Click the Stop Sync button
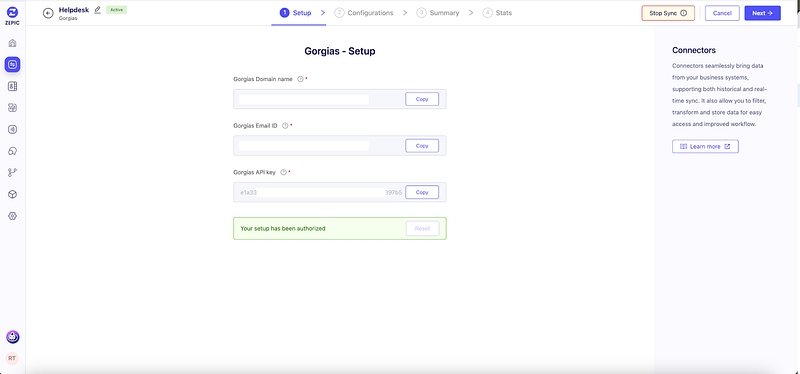800x374 pixels. coord(668,13)
